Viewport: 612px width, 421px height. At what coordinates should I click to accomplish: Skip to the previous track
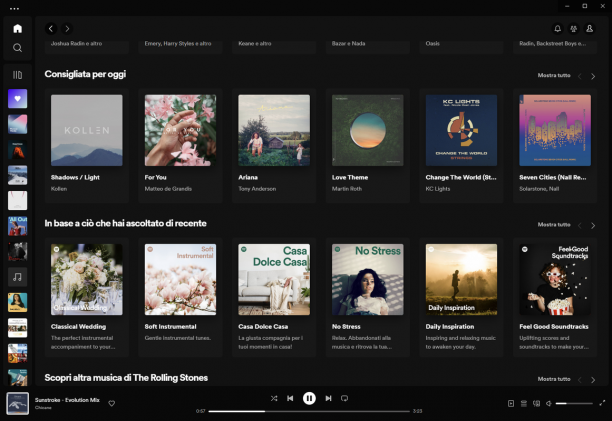[290, 398]
